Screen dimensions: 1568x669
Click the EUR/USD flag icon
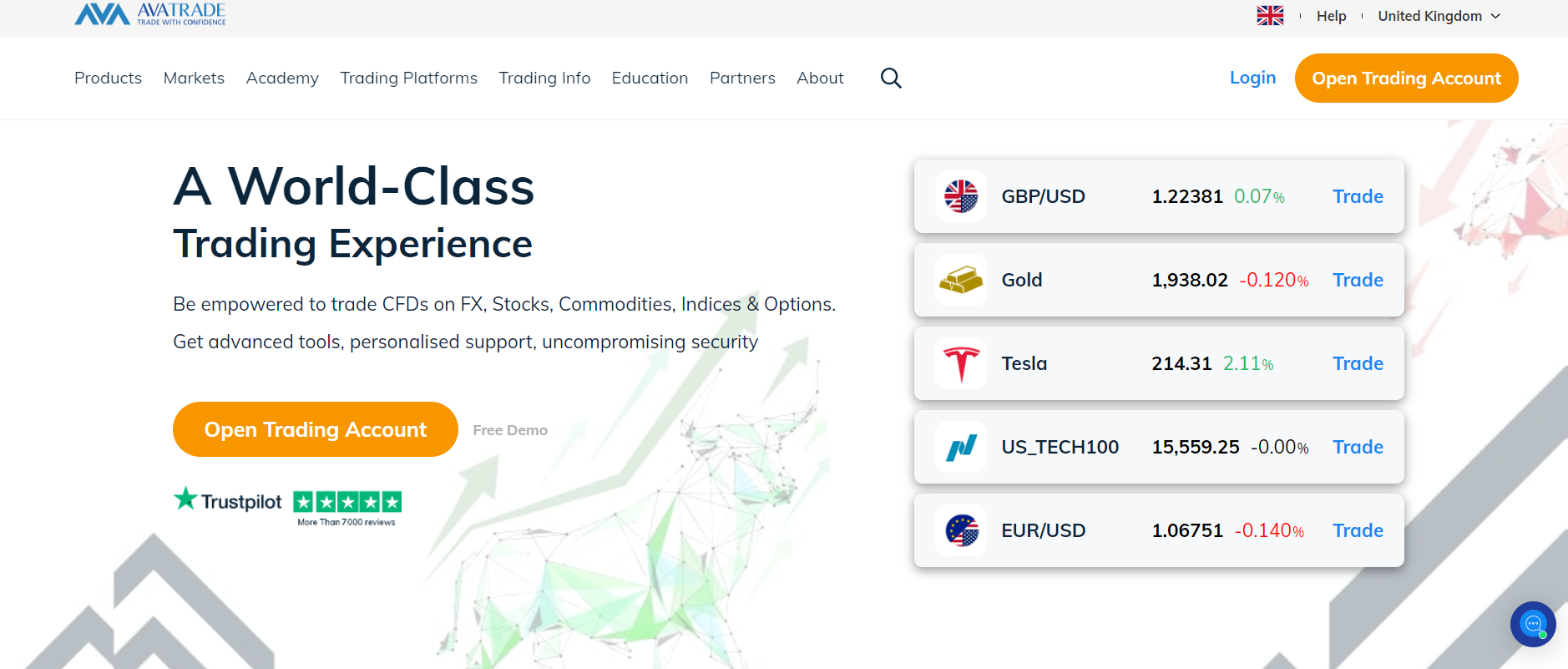point(961,530)
